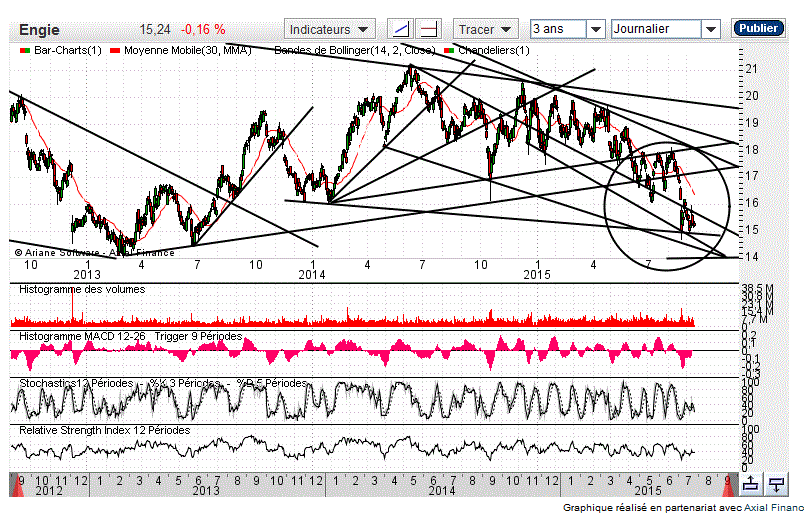
Task: Select the horizontal line drawing tool
Action: 428,29
